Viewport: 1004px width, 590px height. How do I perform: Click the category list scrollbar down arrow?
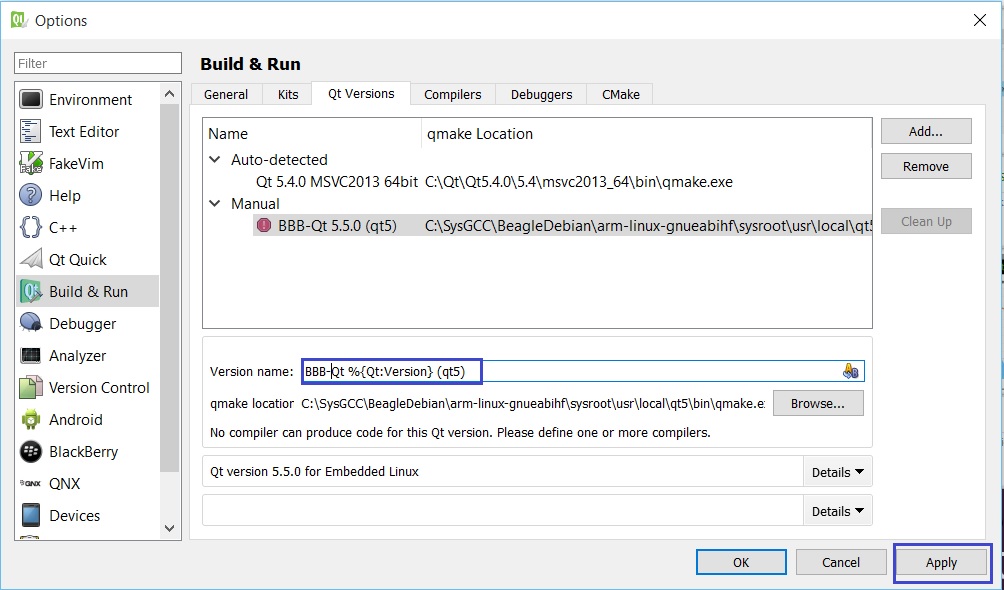pos(169,529)
